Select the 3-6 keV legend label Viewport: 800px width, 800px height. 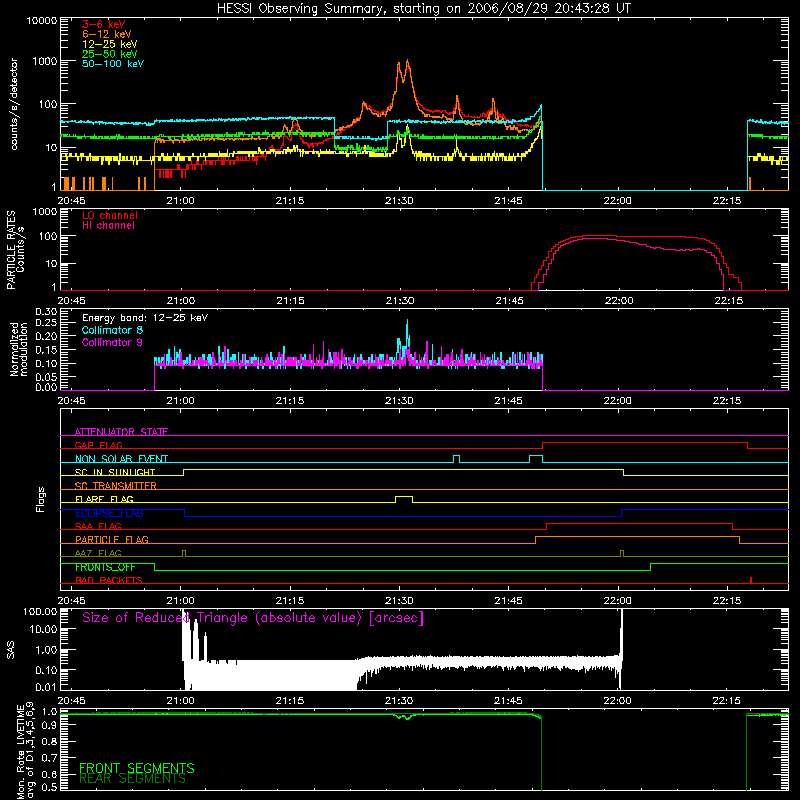[x=104, y=24]
